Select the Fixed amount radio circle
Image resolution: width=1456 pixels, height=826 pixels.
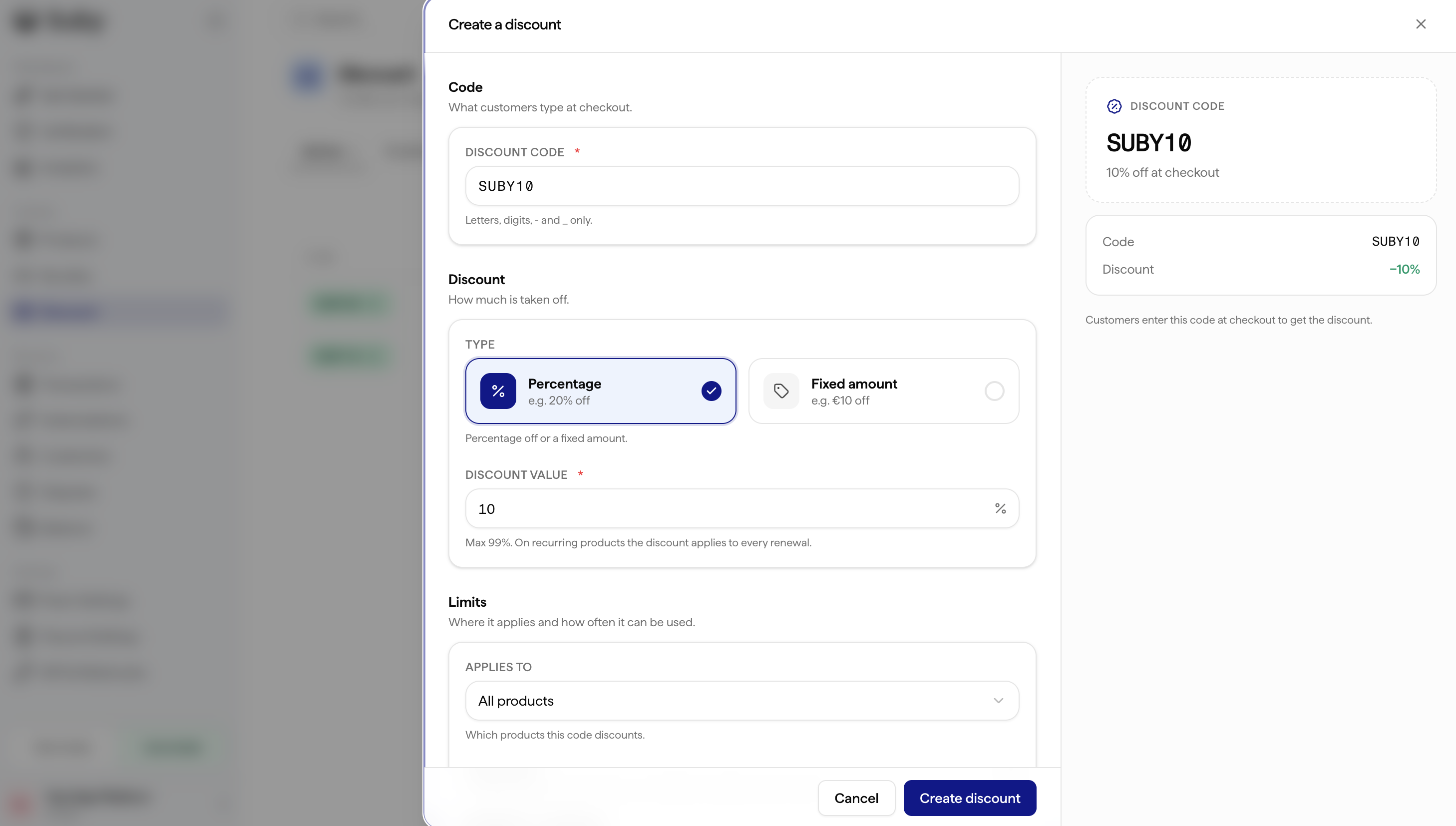(x=994, y=391)
